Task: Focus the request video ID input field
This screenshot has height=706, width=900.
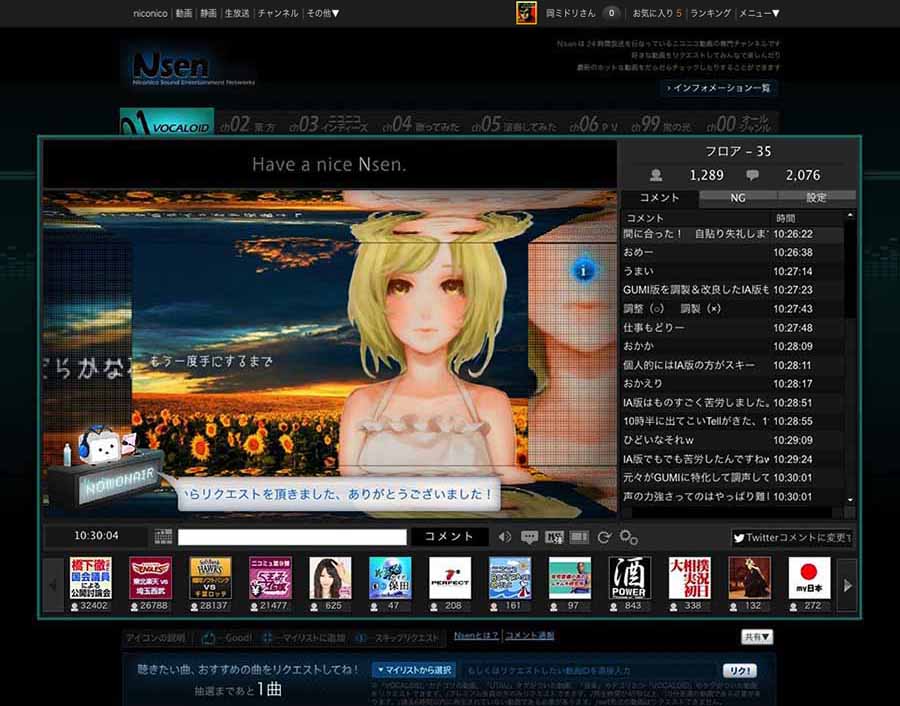Action: point(588,670)
